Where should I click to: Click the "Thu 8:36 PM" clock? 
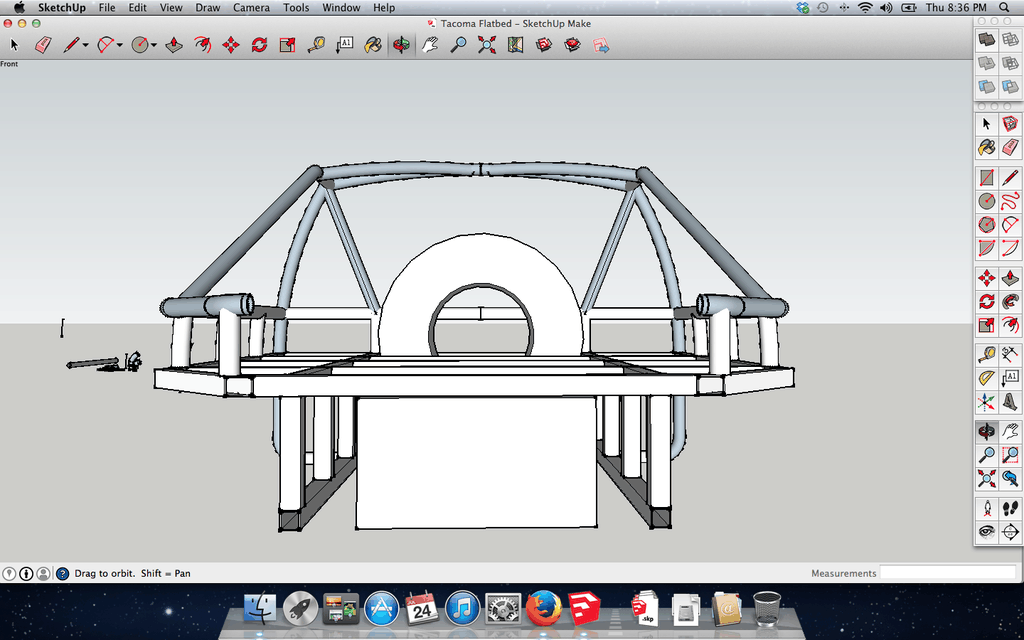[956, 8]
